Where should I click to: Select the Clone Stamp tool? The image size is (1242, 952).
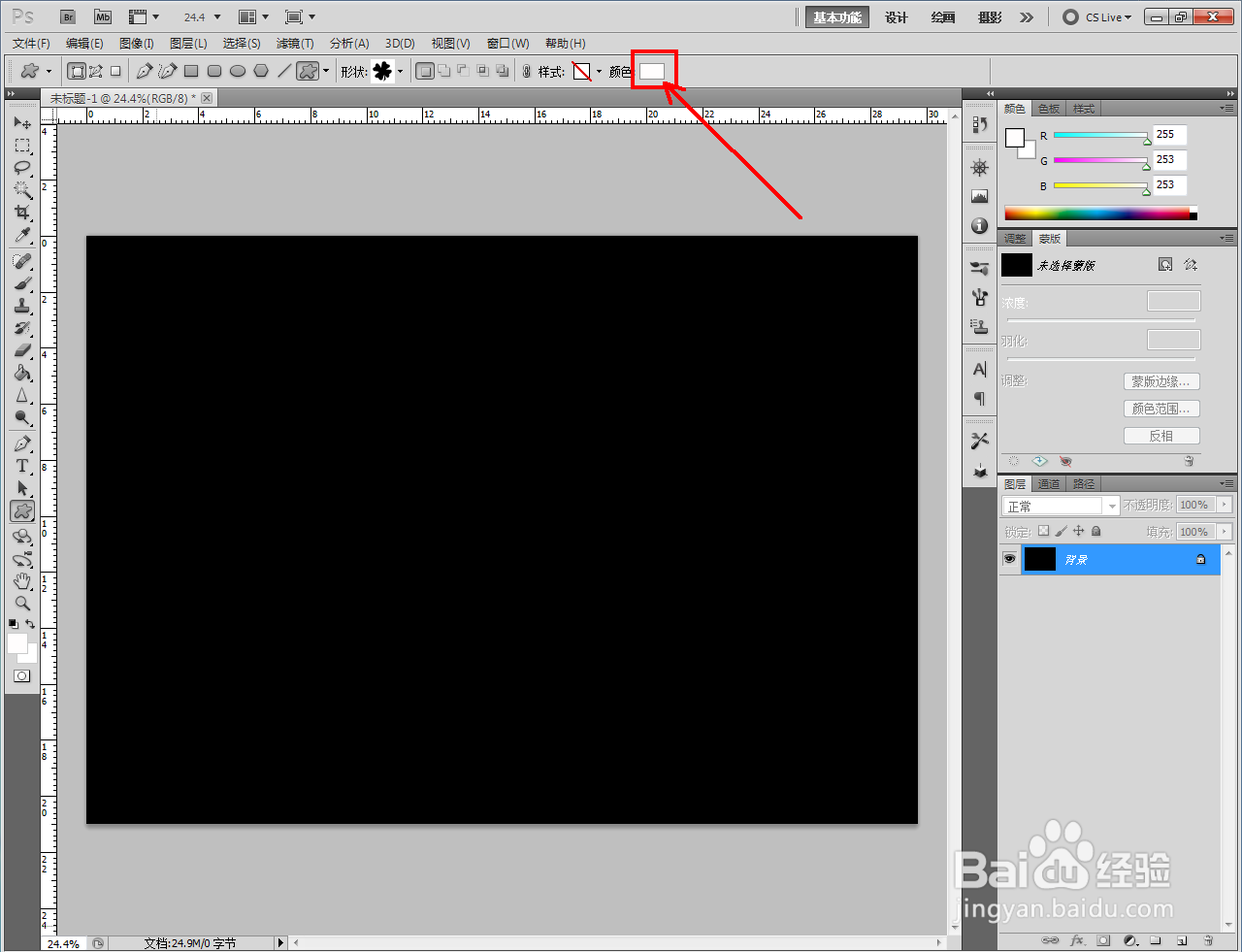click(x=22, y=307)
